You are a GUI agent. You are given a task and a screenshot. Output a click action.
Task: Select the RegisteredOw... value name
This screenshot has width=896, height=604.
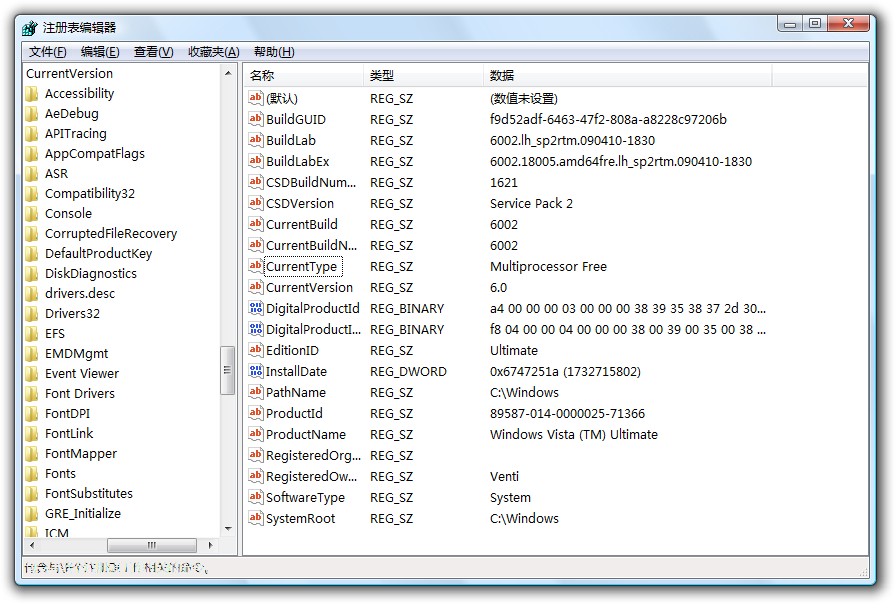[311, 477]
